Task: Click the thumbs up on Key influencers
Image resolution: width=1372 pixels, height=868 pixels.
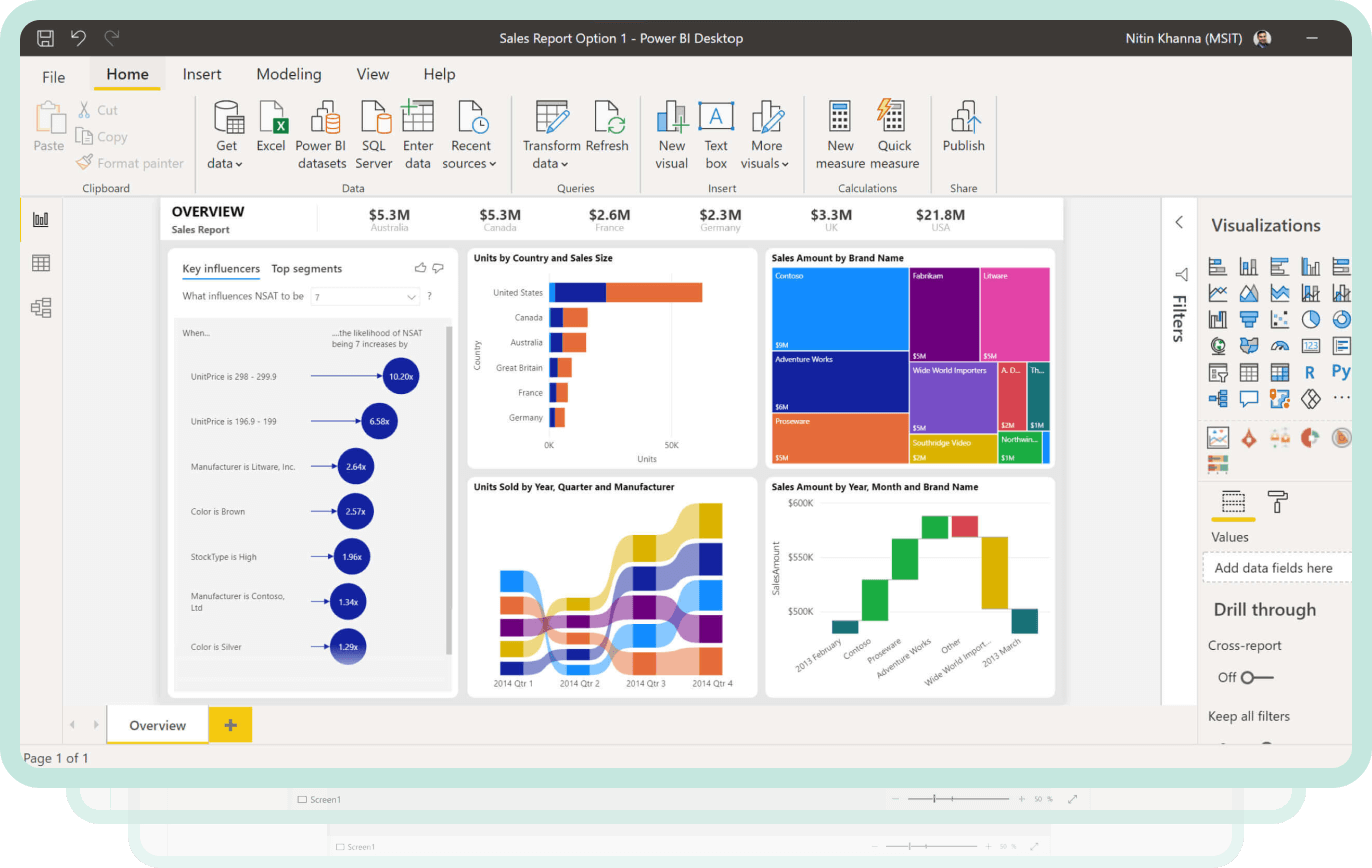Action: pyautogui.click(x=421, y=268)
